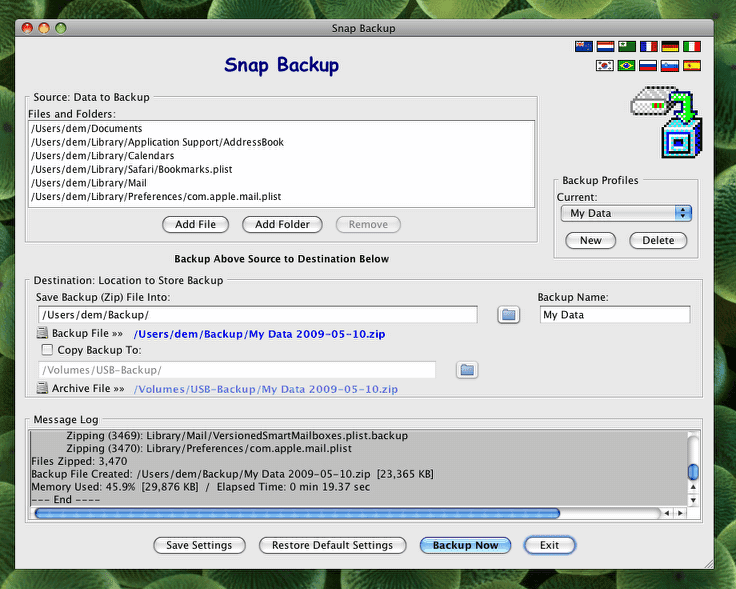Click document icon beside Backup File

click(x=42, y=333)
